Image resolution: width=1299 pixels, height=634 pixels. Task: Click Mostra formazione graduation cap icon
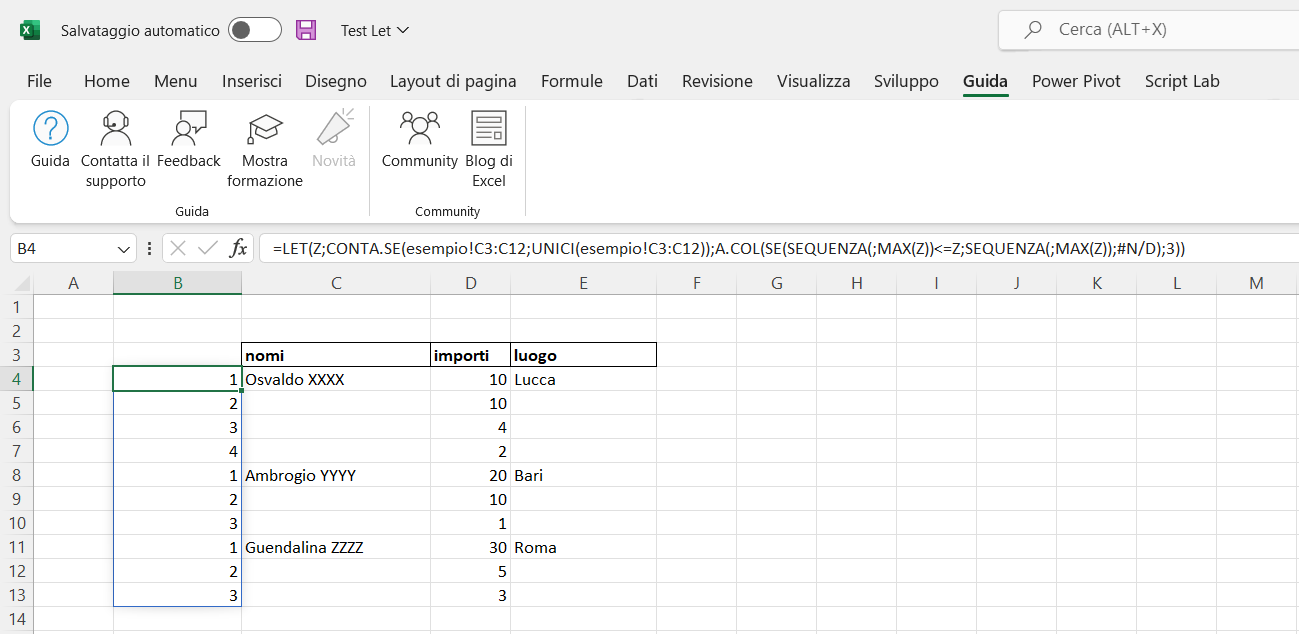265,129
